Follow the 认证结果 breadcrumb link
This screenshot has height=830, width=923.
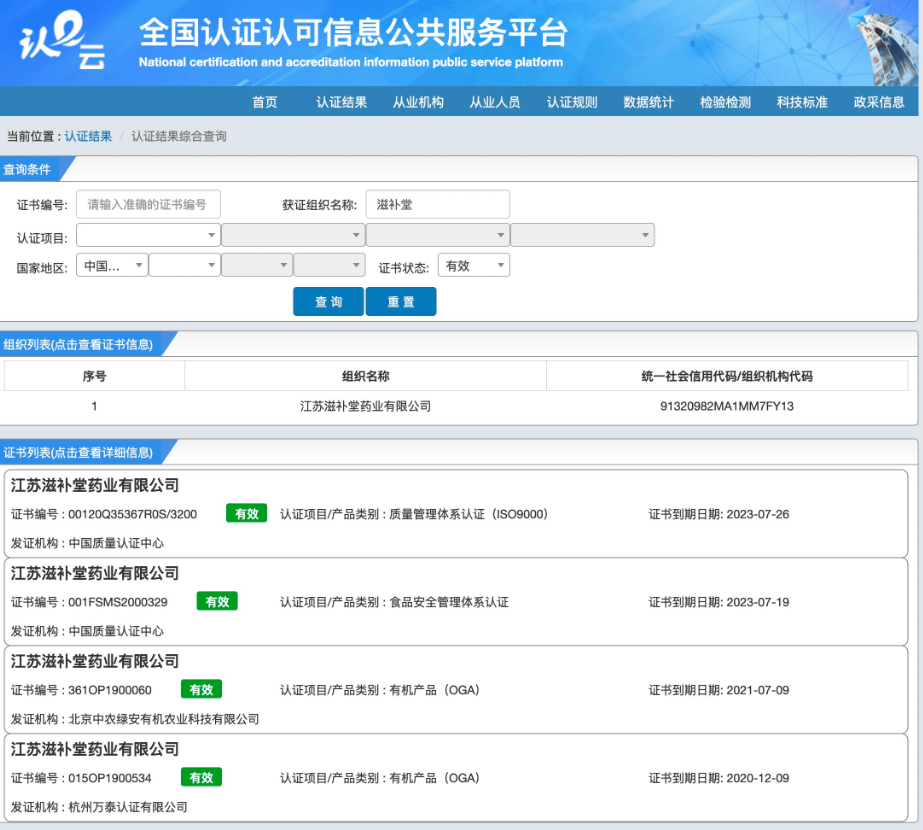pos(88,137)
